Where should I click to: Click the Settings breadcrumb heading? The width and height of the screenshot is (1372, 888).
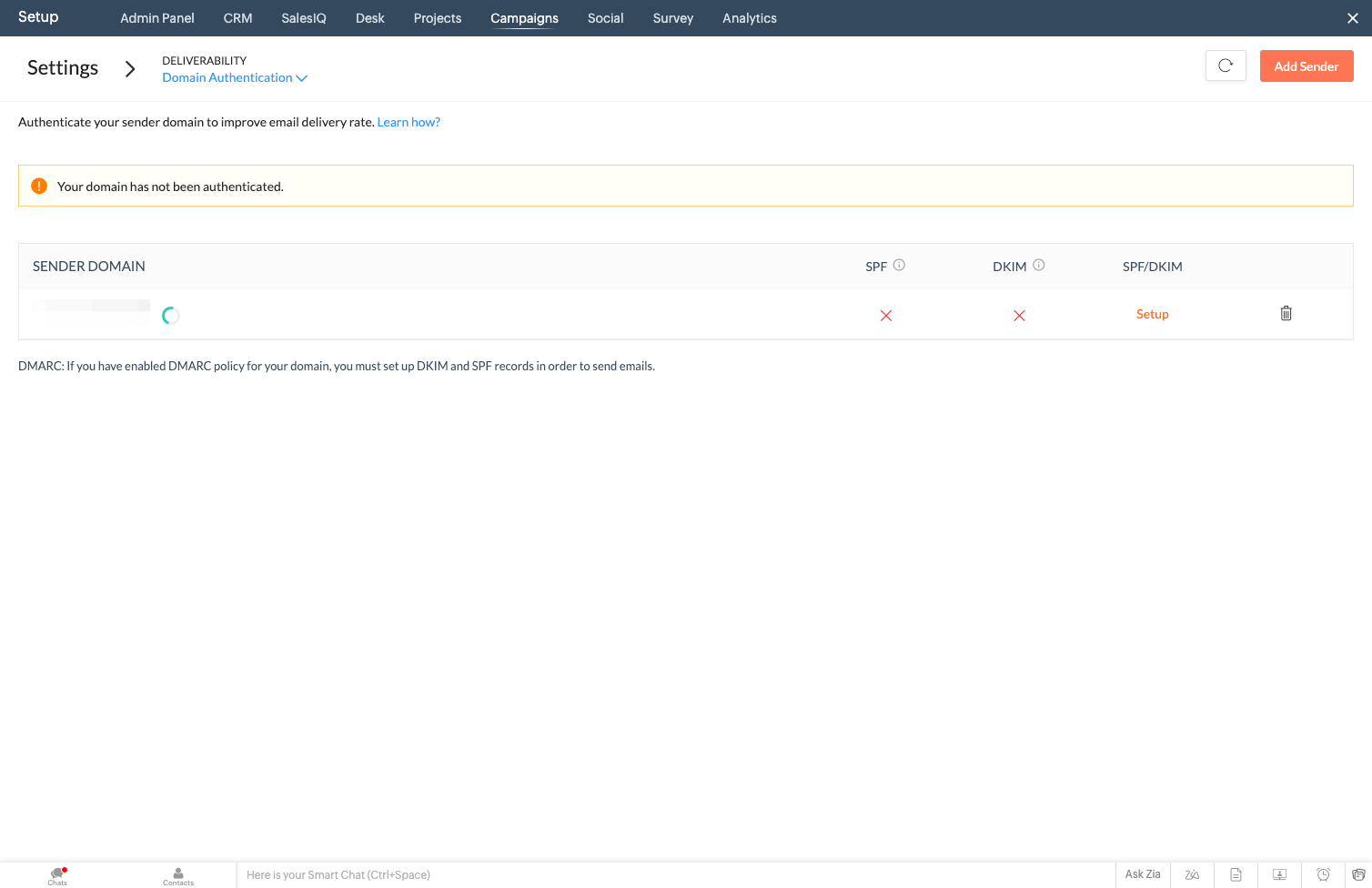pos(63,68)
